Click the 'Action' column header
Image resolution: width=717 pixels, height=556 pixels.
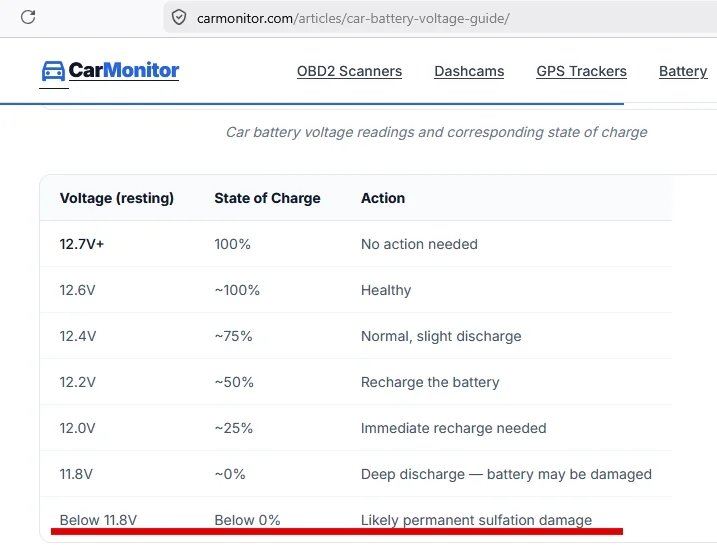[x=383, y=198]
